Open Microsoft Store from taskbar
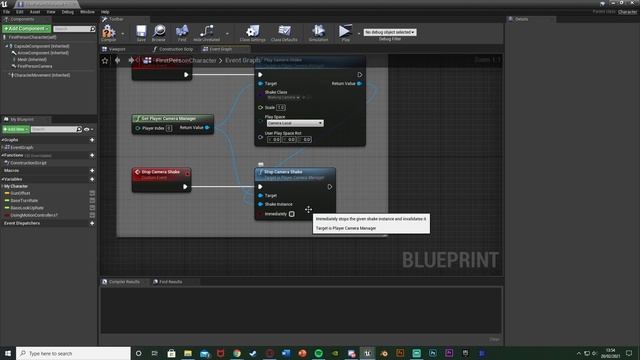The height and width of the screenshot is (360, 640). coord(171,353)
